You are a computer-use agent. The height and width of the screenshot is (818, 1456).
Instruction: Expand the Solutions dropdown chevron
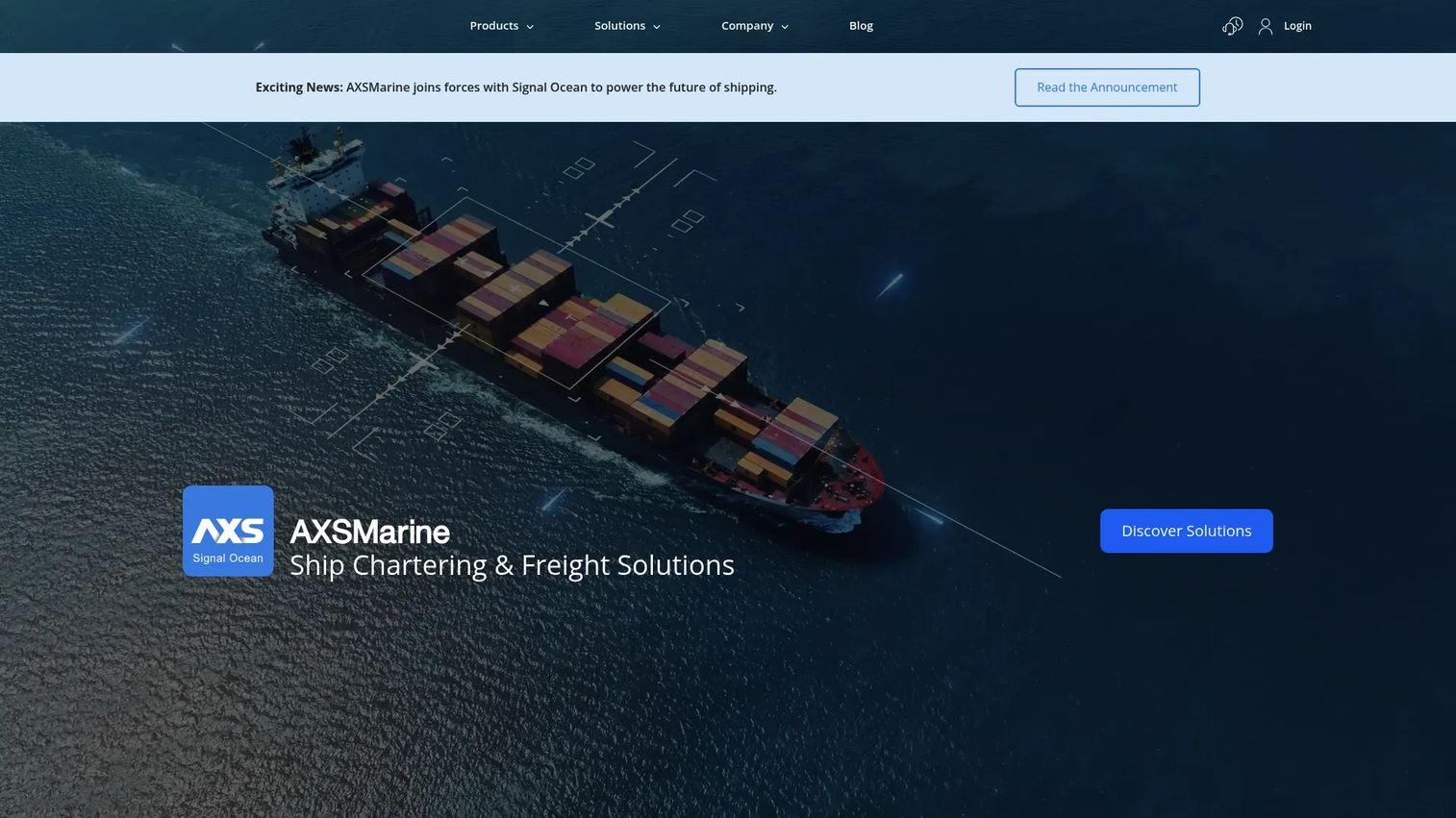point(657,27)
